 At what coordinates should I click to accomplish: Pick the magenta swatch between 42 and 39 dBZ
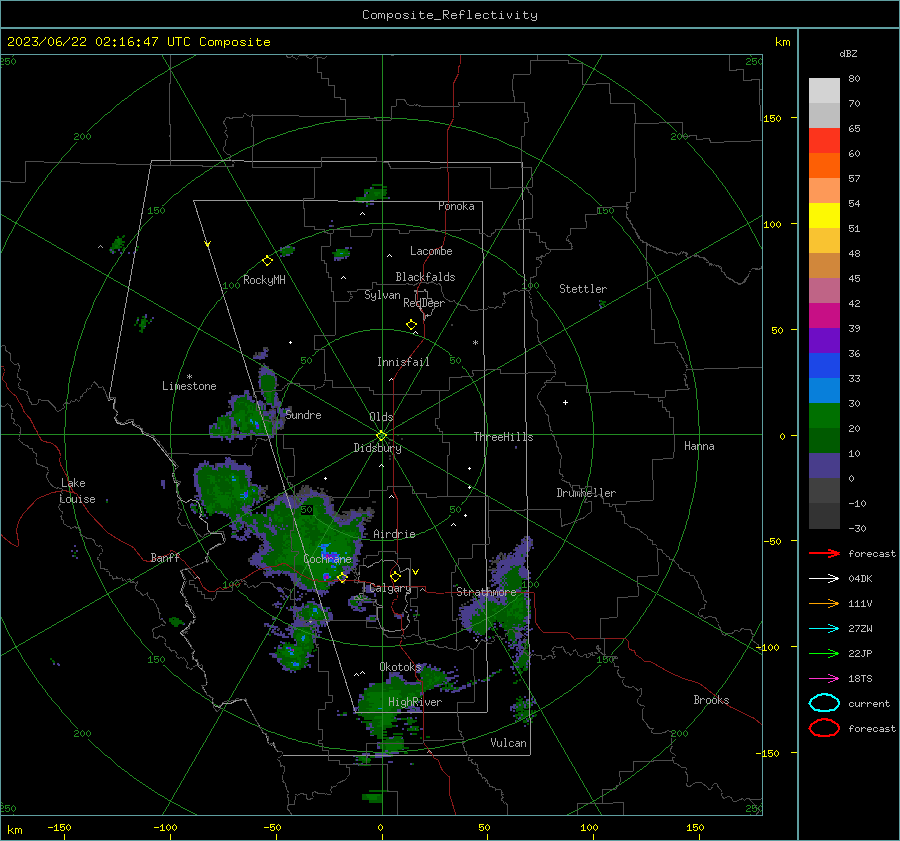click(x=824, y=316)
